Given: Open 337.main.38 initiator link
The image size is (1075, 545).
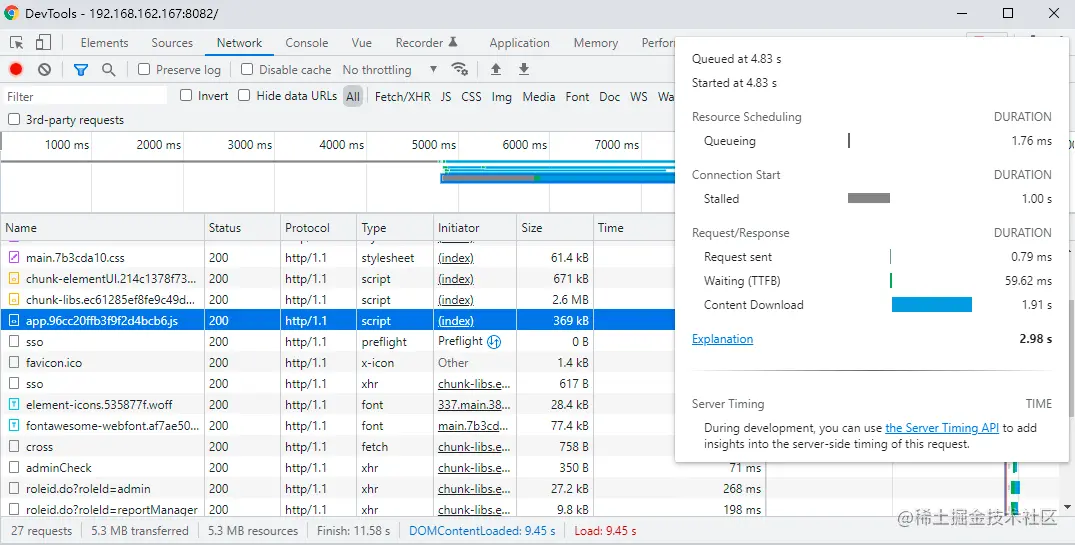Looking at the screenshot, I should (474, 404).
